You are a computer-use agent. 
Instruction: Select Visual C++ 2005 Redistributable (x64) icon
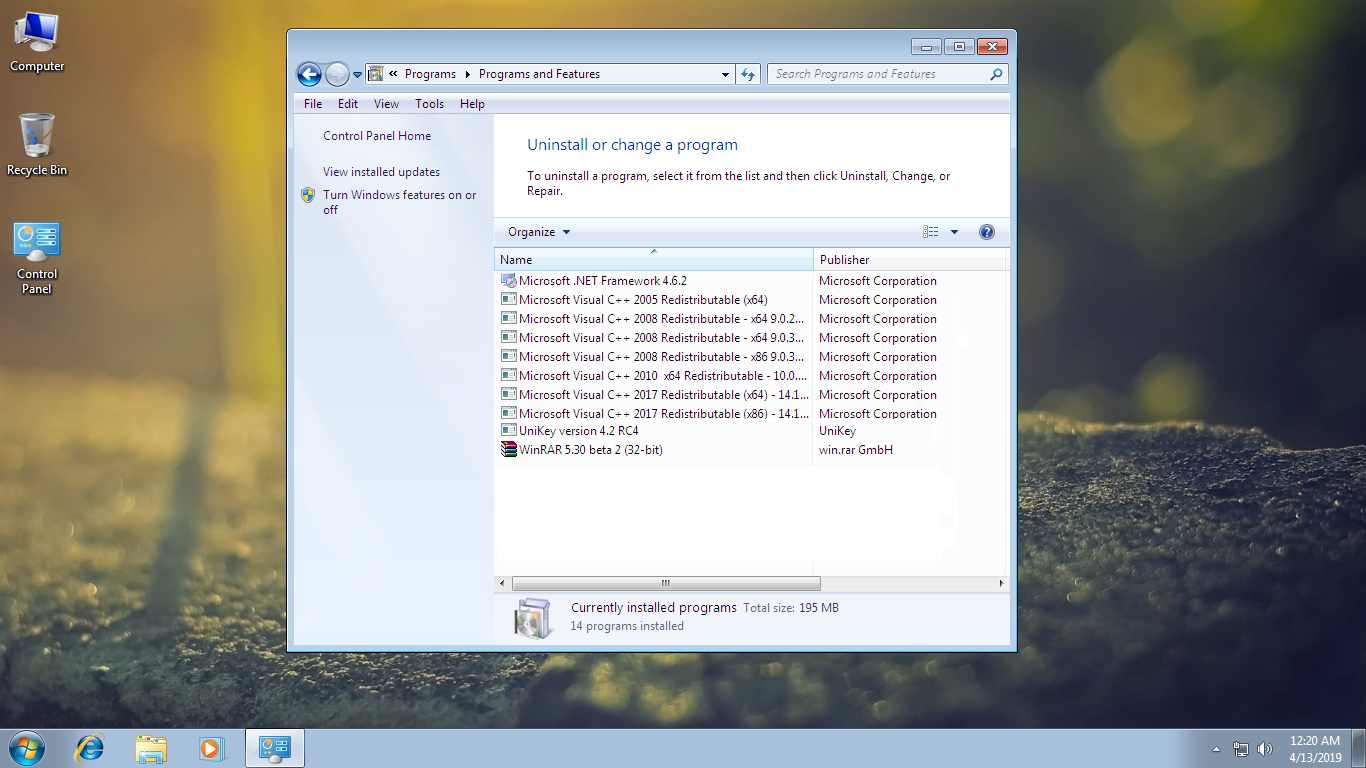[x=508, y=300]
